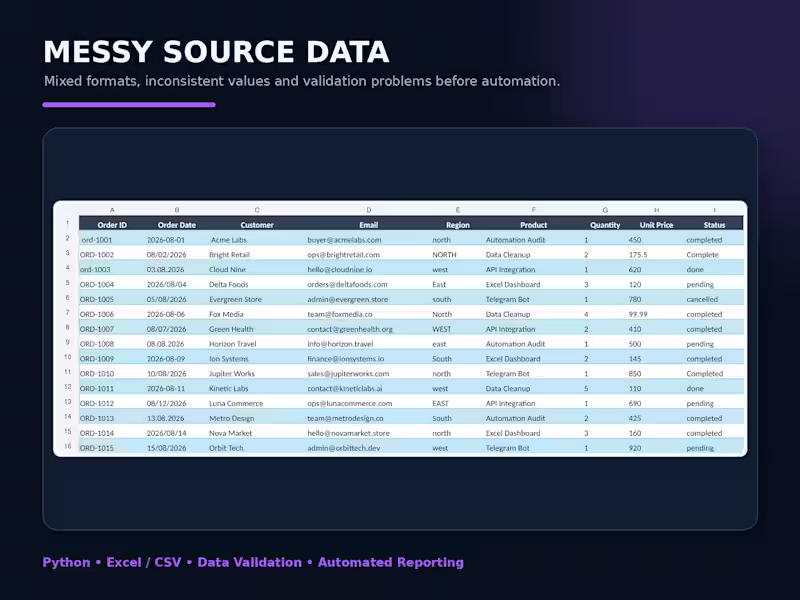This screenshot has width=800, height=600.
Task: Click customer Nova Market
Action: [x=231, y=433]
